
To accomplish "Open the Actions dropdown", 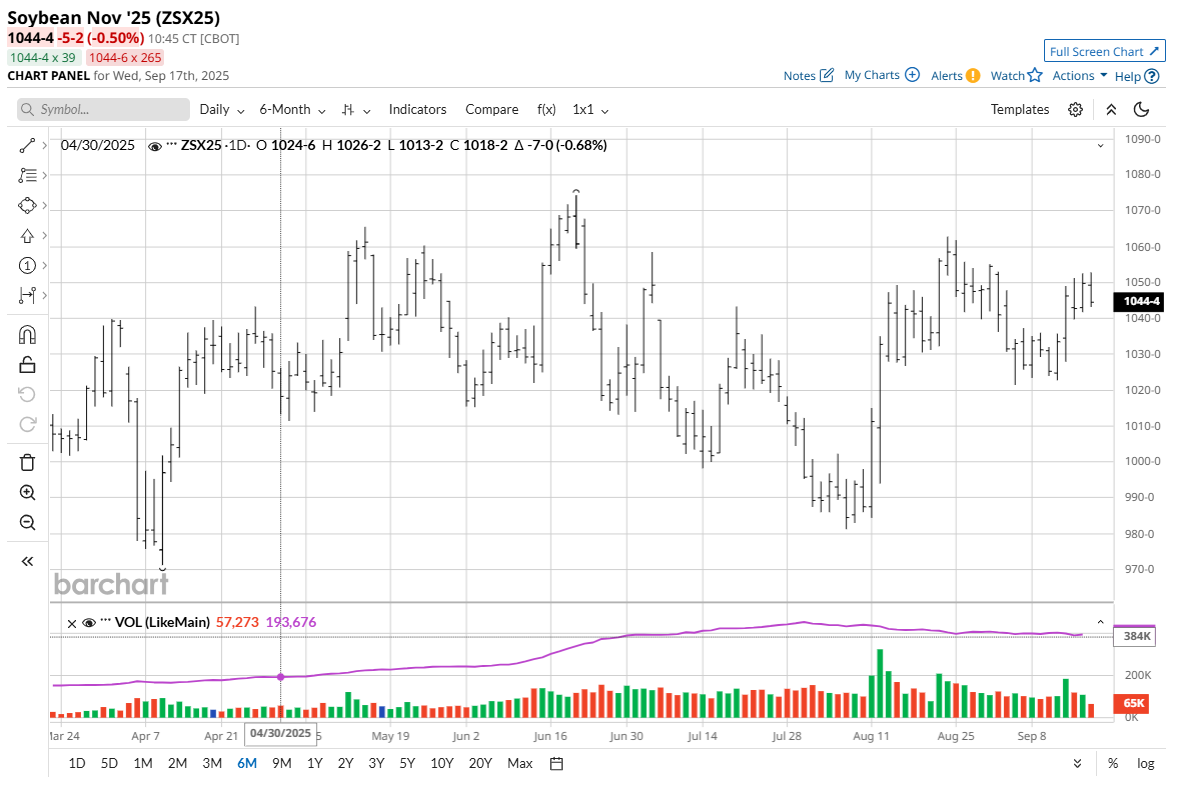I will pyautogui.click(x=1079, y=75).
